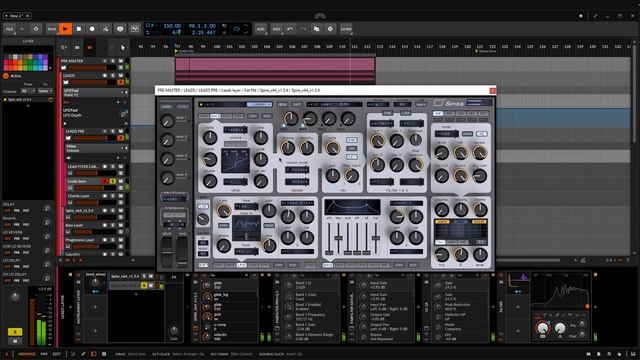Viewport: 640px width, 360px height.
Task: Toggle automation write icon in transport
Action: coord(106,29)
